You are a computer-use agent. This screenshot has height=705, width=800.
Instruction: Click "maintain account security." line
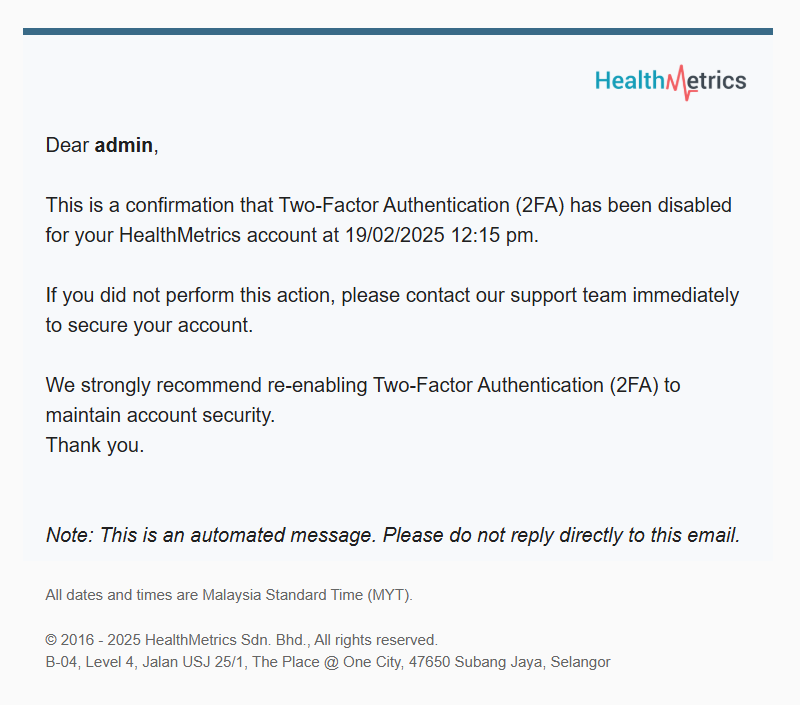[160, 416]
